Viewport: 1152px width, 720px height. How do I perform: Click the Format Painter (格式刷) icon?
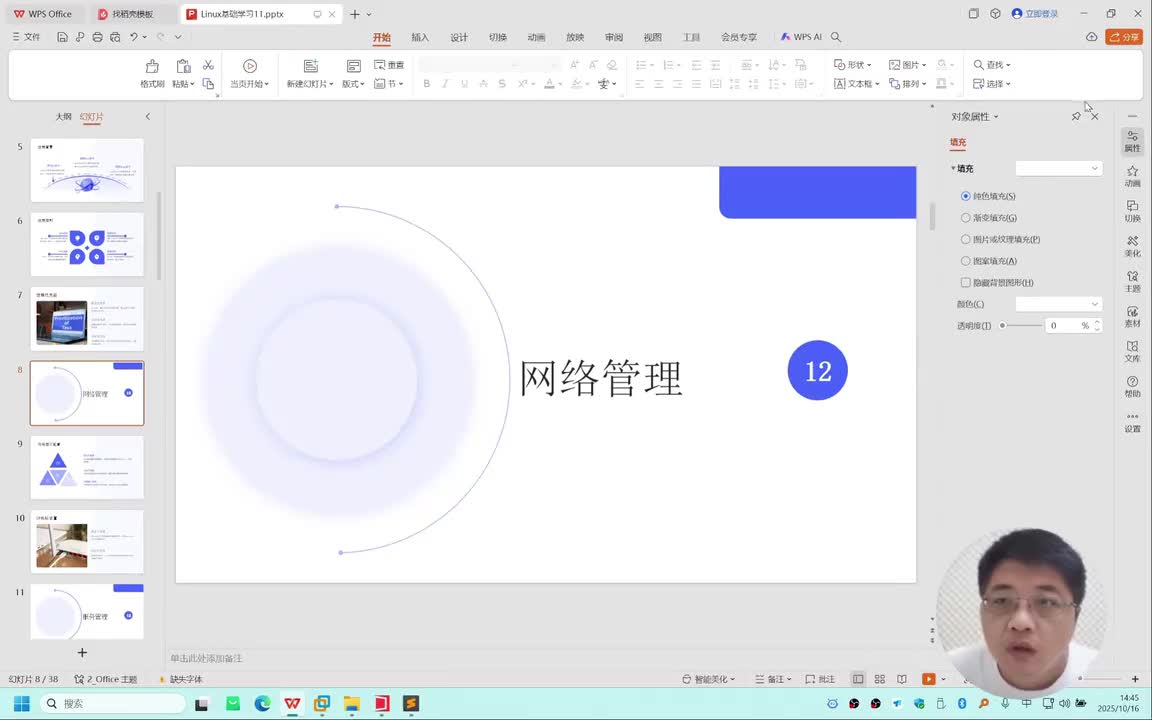(x=152, y=67)
